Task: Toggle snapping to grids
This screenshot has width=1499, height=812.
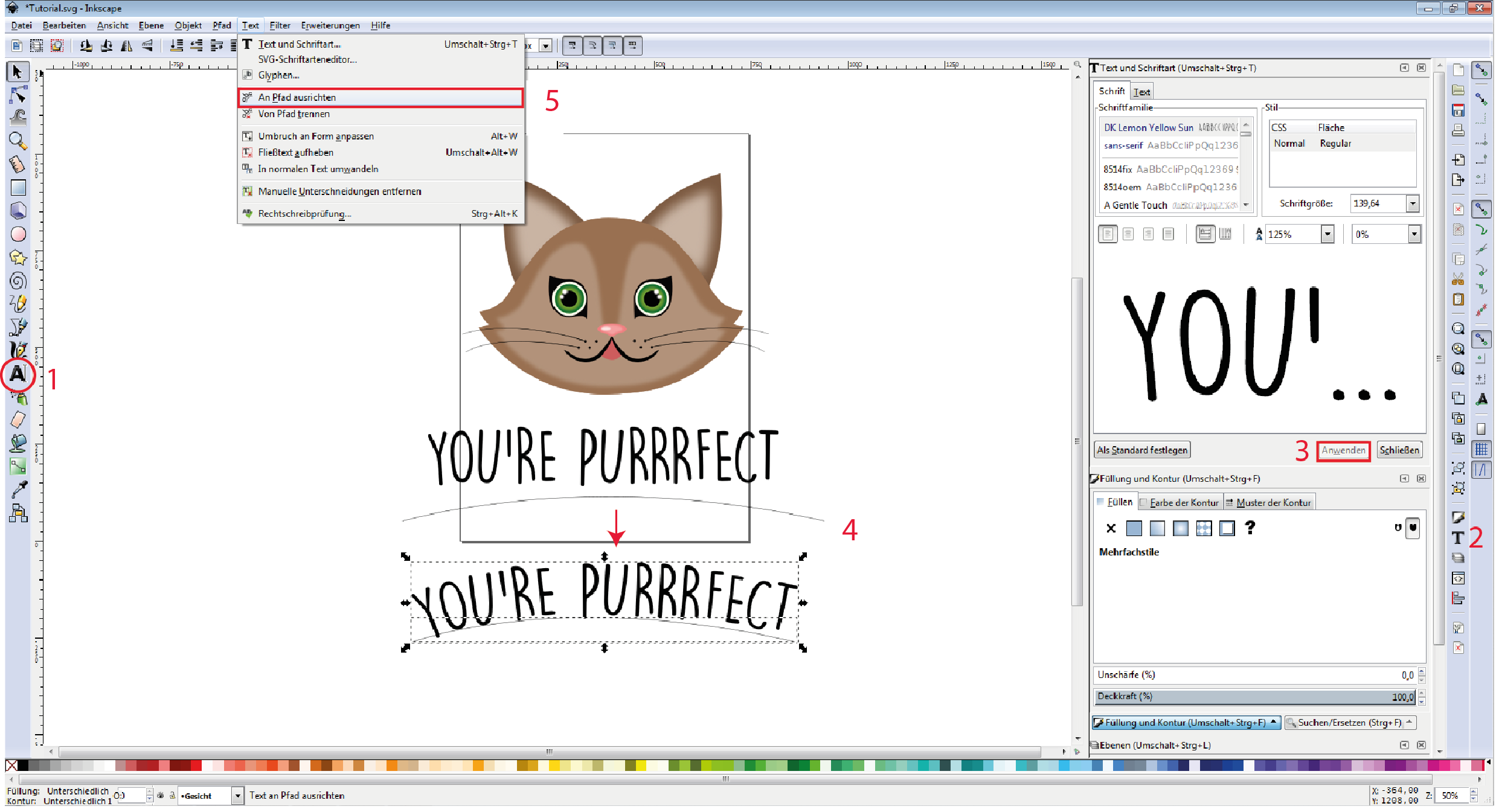Action: coord(1481,449)
